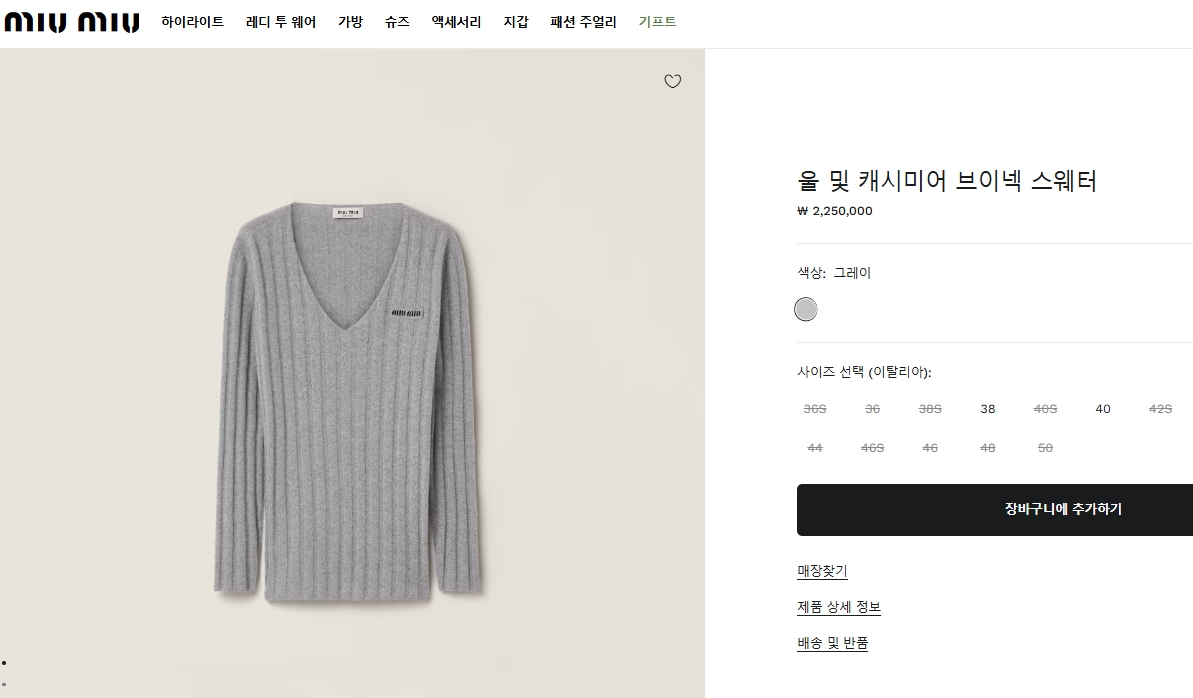Open the 하이라이트 menu
Viewport: 1193px width, 698px height.
tap(193, 22)
